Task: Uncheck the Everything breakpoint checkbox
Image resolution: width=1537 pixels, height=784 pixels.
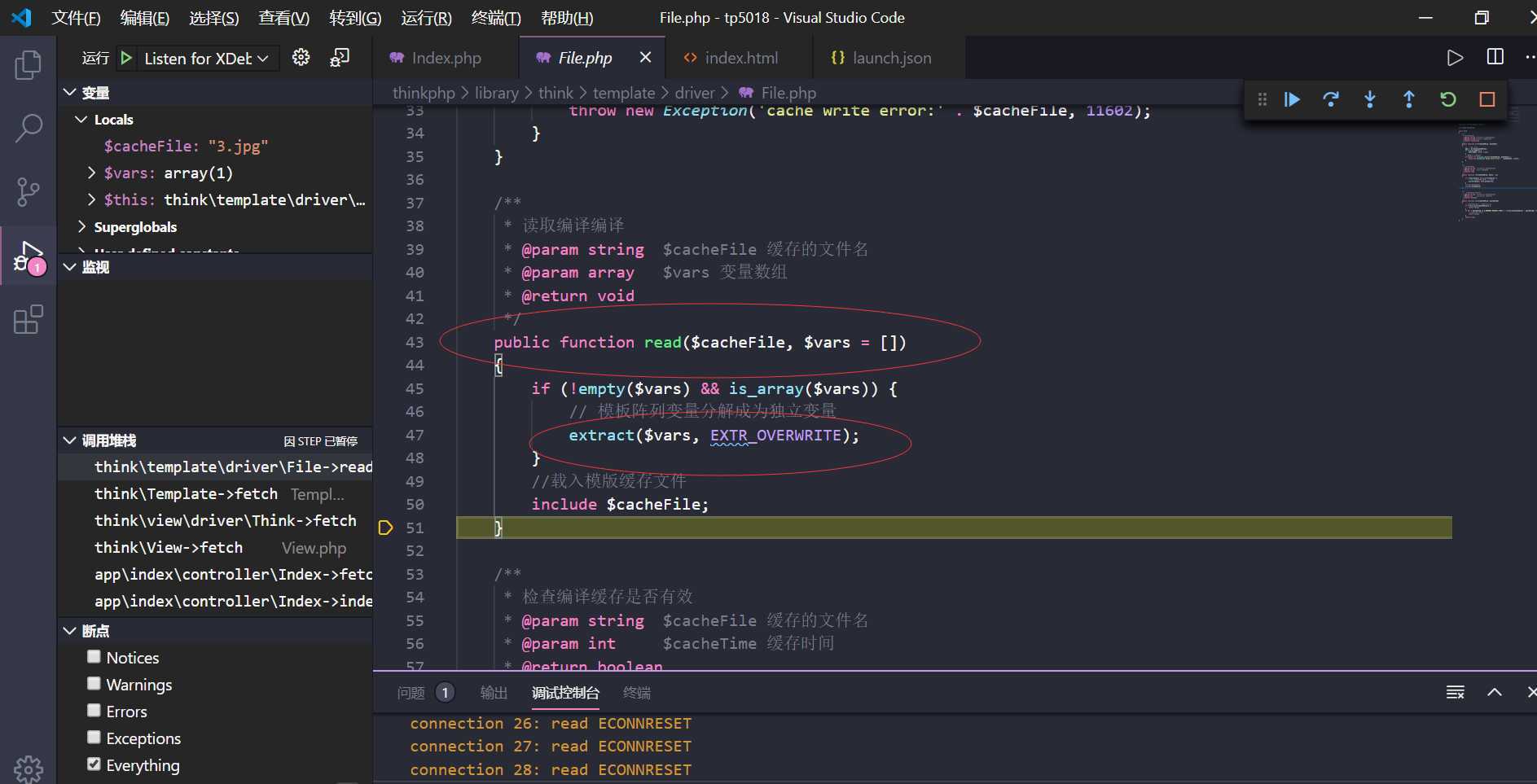Action: [94, 764]
